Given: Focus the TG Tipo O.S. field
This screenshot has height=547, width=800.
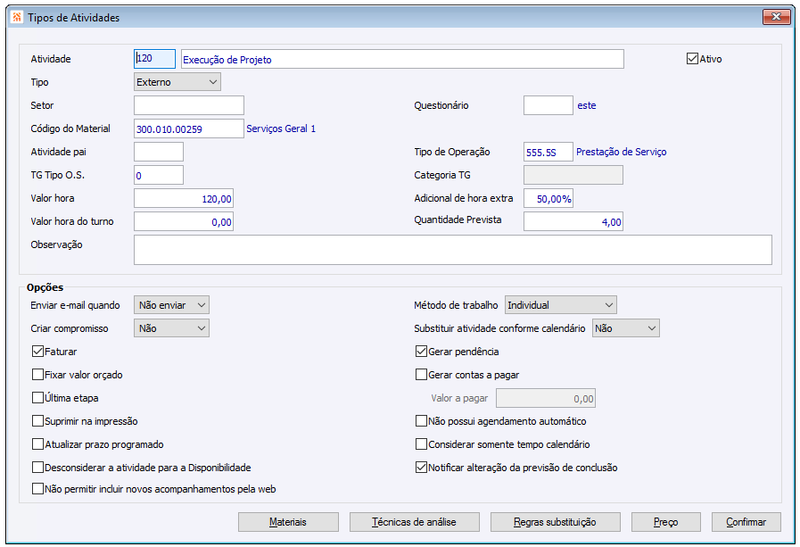Looking at the screenshot, I should coord(159,175).
